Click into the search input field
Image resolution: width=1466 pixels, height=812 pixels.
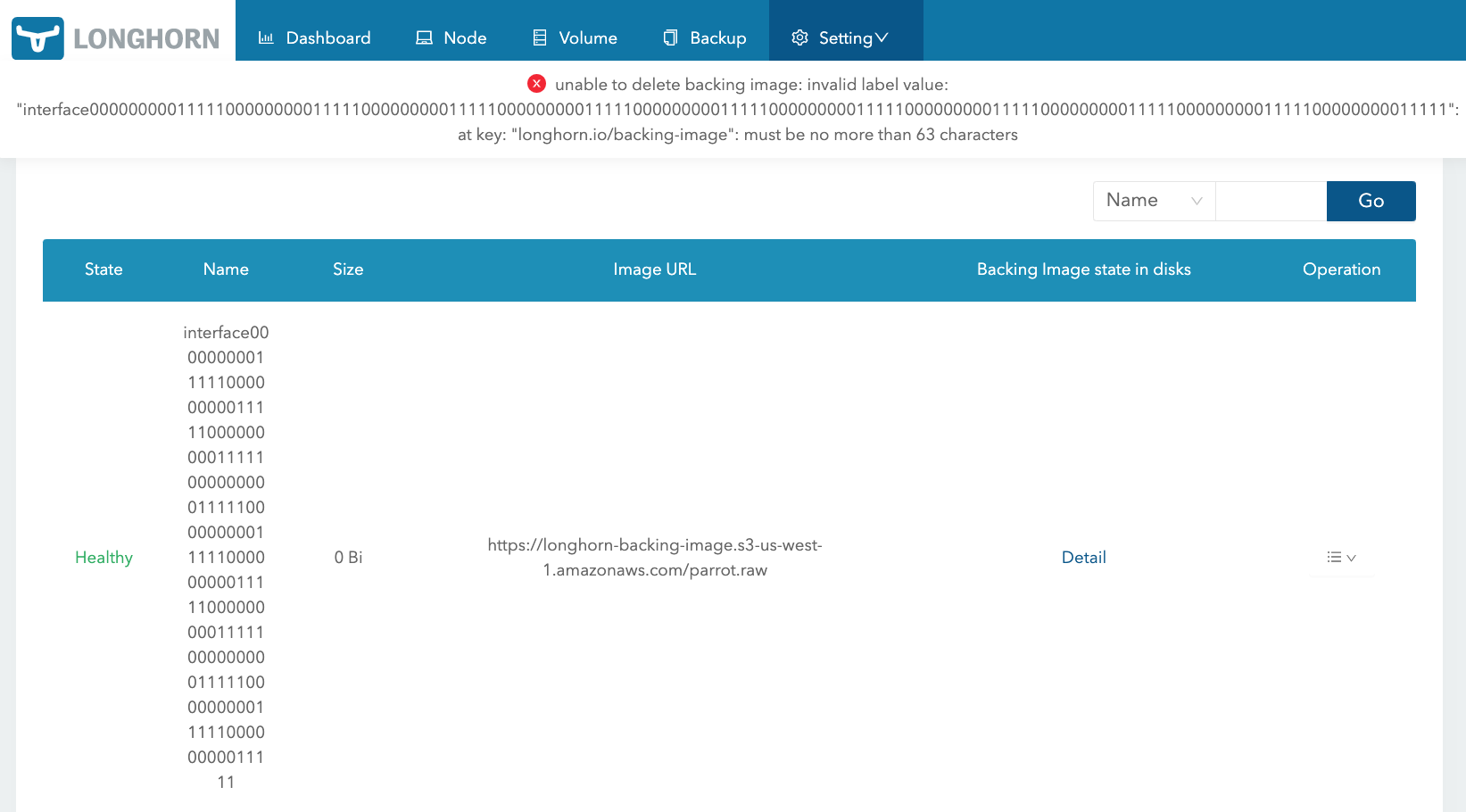point(1271,201)
